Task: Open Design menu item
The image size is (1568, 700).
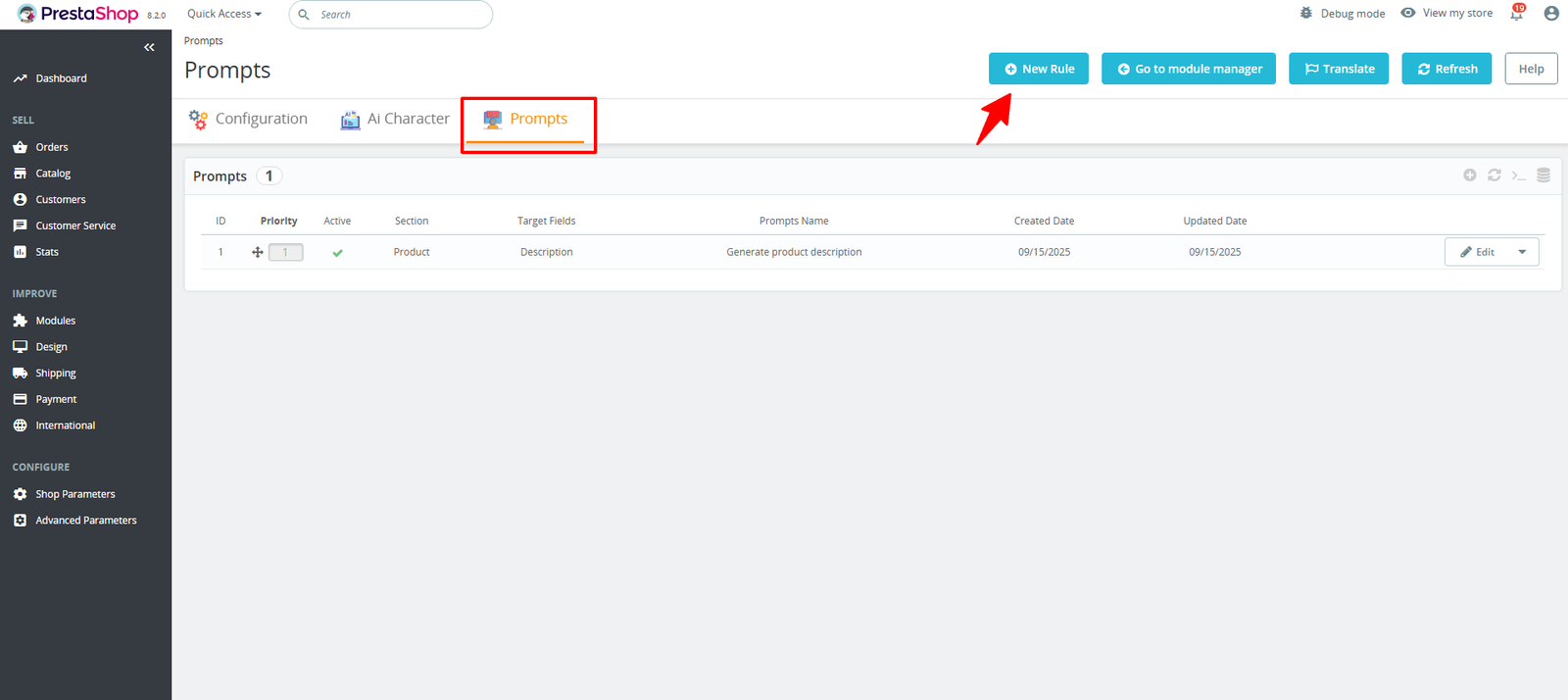Action: tap(52, 347)
